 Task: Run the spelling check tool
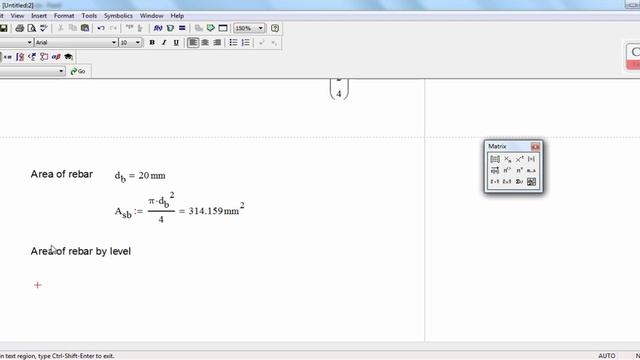pos(43,28)
